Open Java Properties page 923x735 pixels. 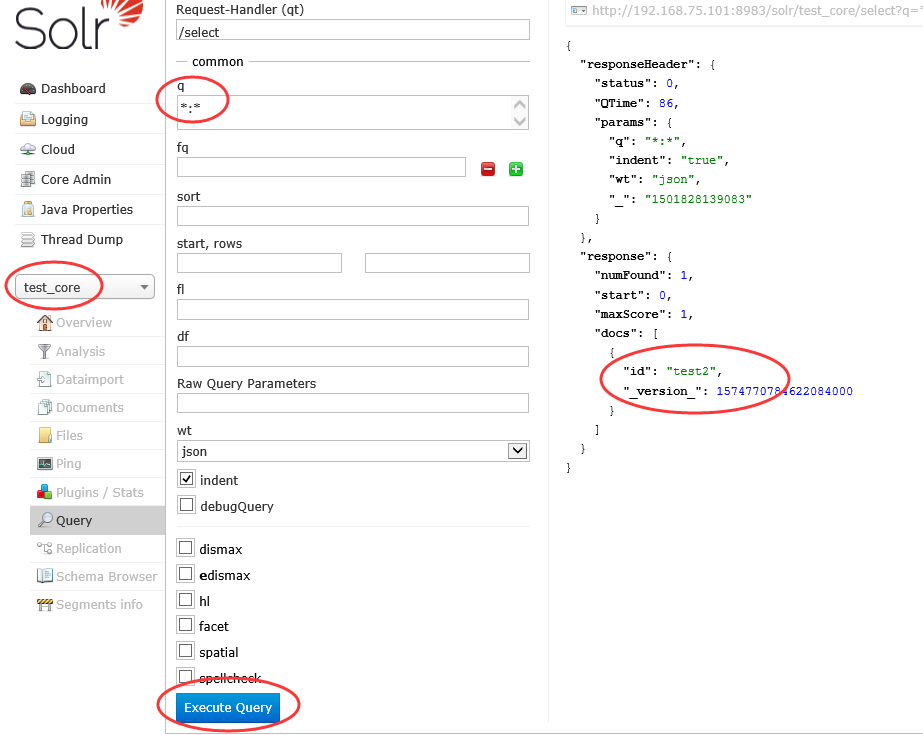pos(87,209)
